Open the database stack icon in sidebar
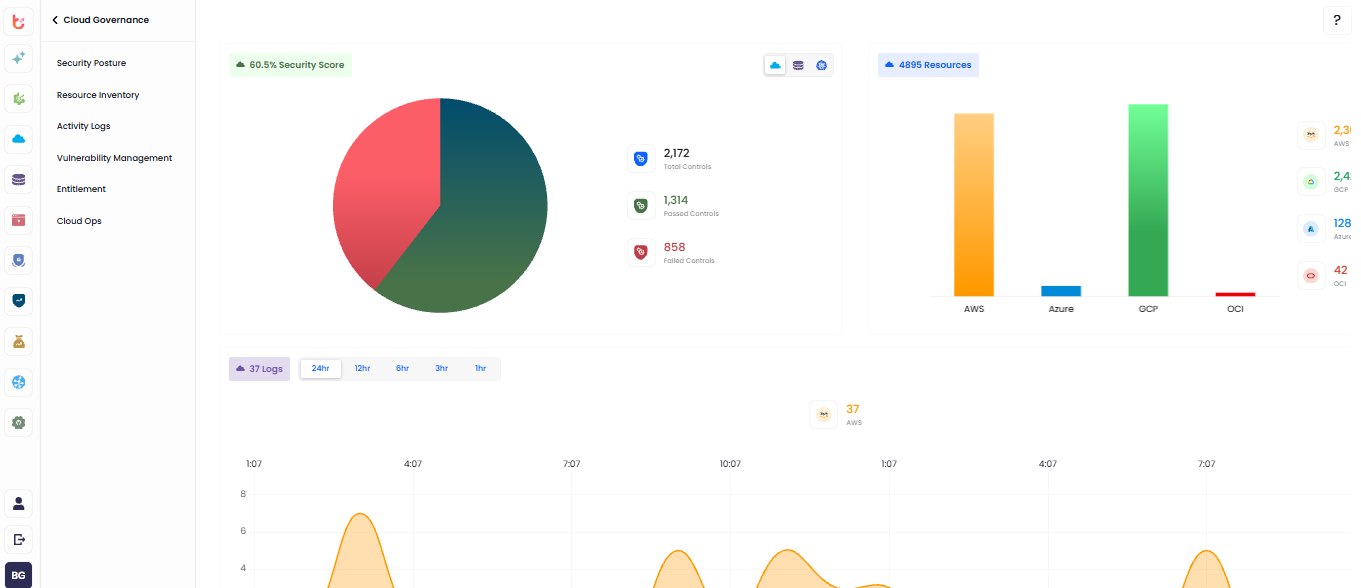The height and width of the screenshot is (588, 1361). coord(18,180)
